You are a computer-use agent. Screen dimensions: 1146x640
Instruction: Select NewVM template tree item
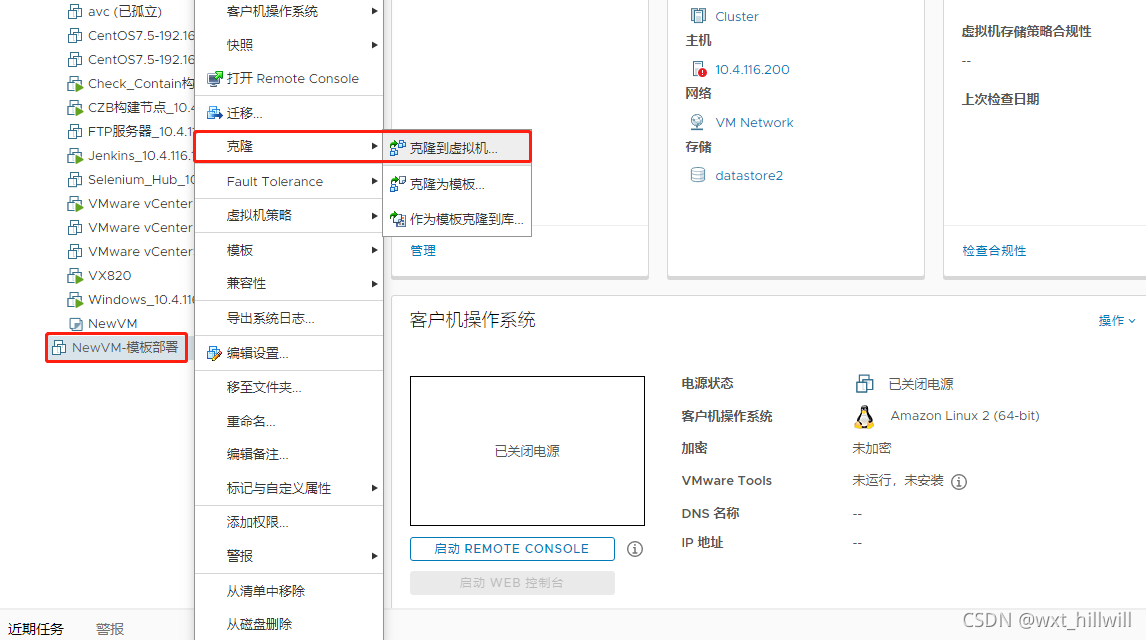113,324
